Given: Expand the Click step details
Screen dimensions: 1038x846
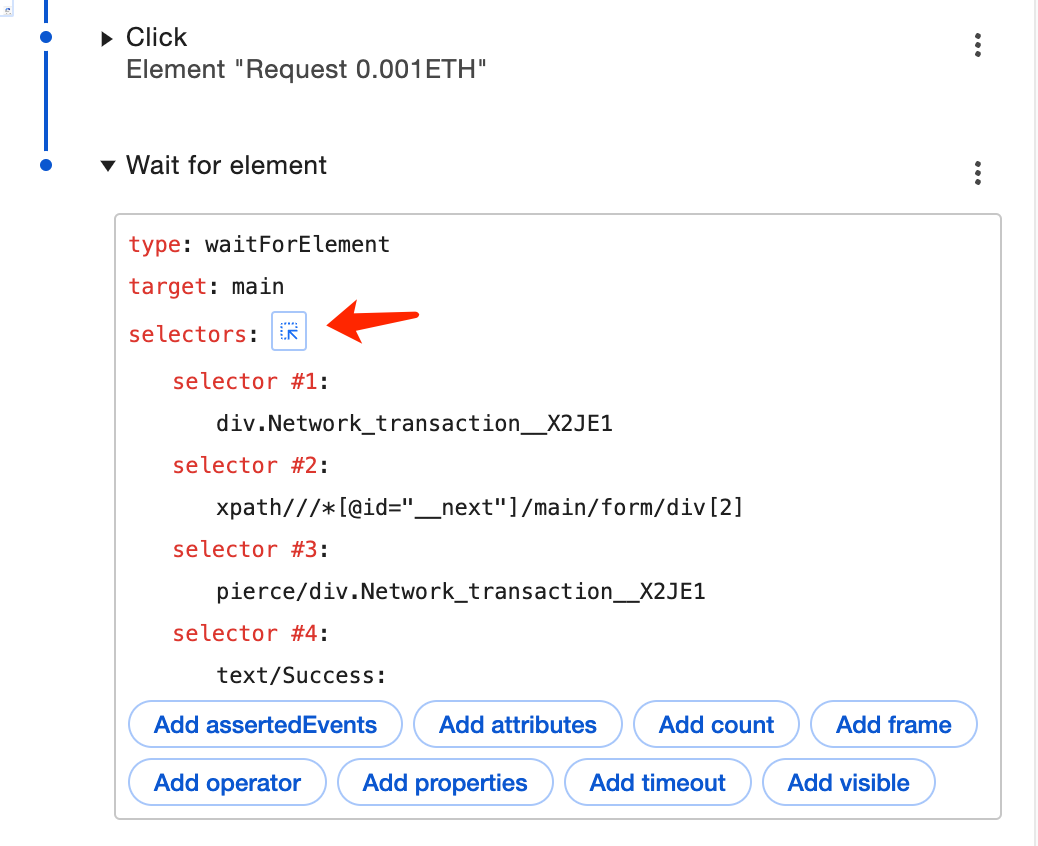Looking at the screenshot, I should (x=107, y=39).
